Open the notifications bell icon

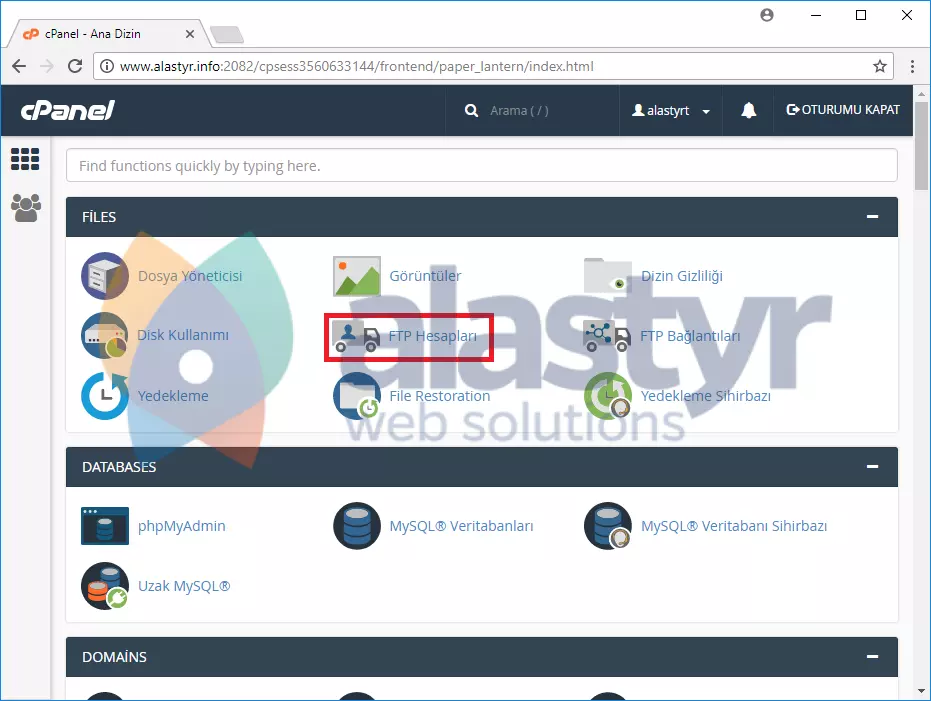pyautogui.click(x=748, y=111)
